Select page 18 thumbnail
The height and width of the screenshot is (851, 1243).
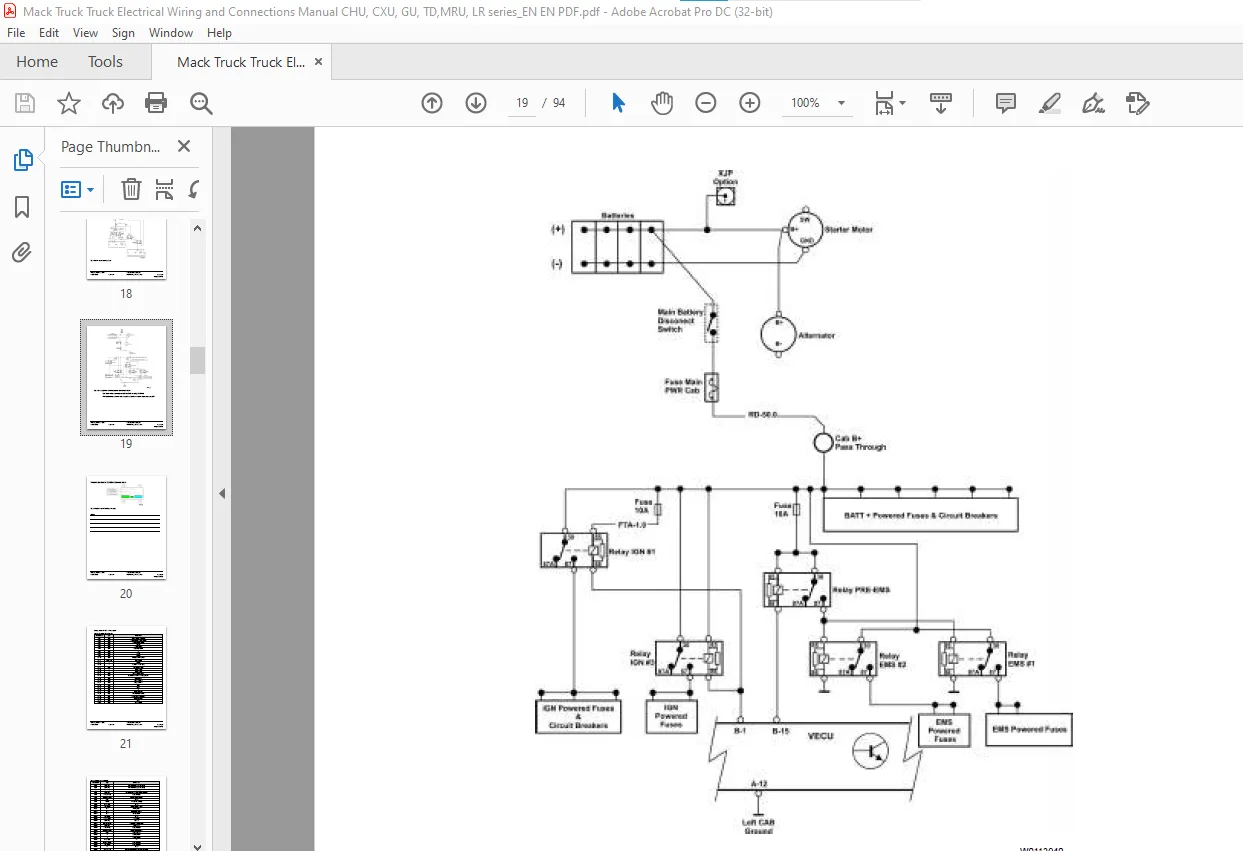point(126,249)
